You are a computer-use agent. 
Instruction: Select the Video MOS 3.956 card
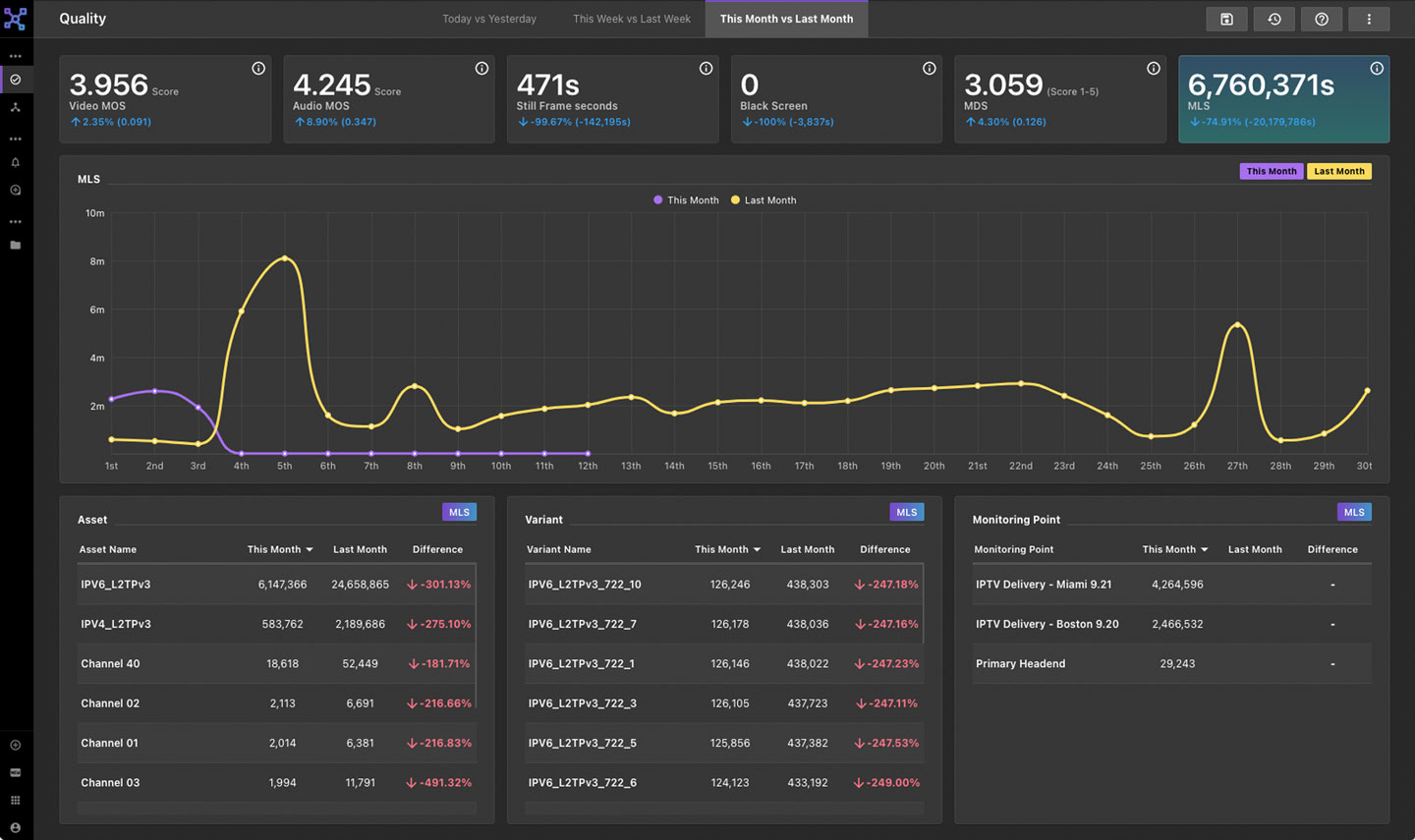click(x=165, y=99)
